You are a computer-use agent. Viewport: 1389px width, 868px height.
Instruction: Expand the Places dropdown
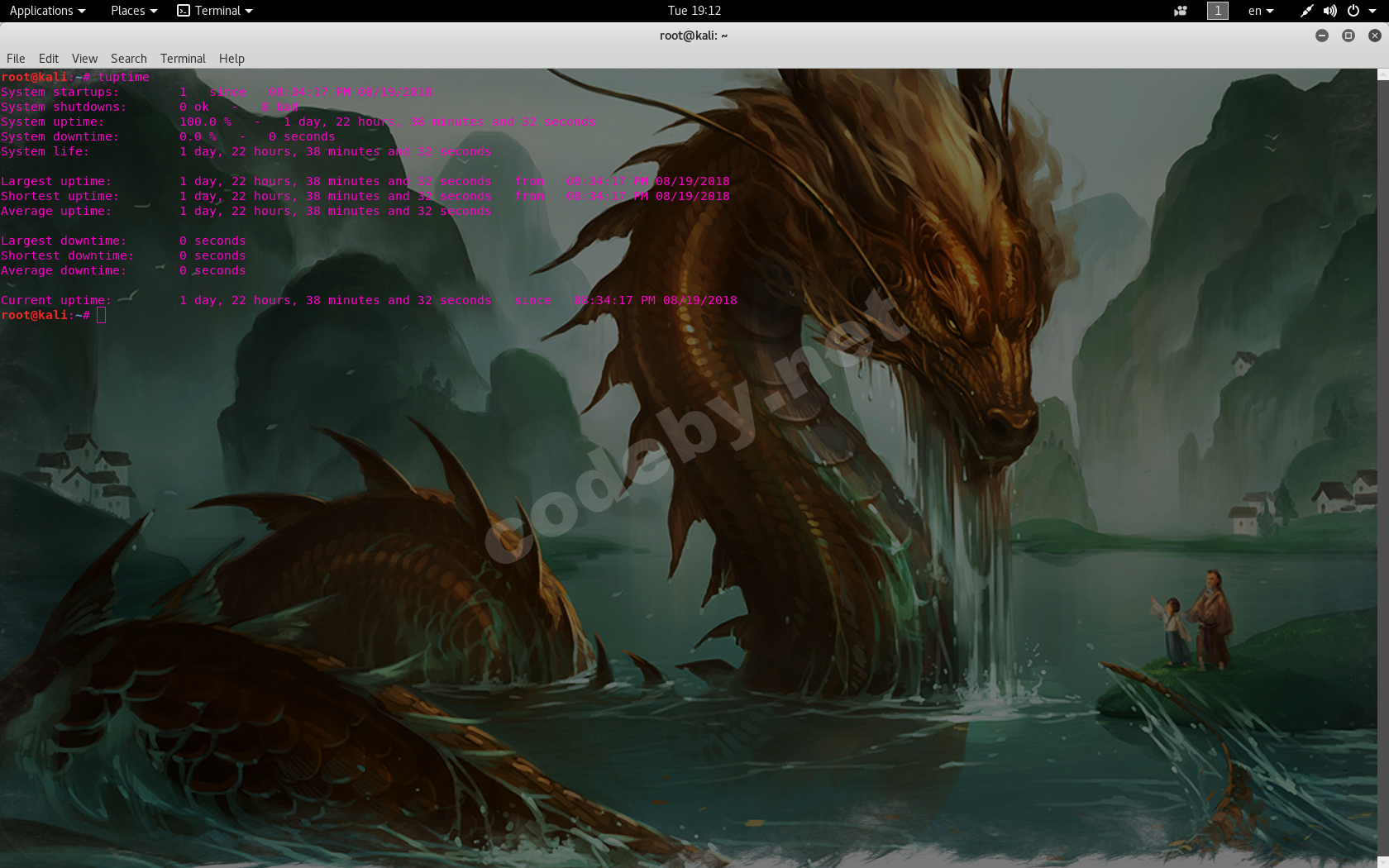133,11
